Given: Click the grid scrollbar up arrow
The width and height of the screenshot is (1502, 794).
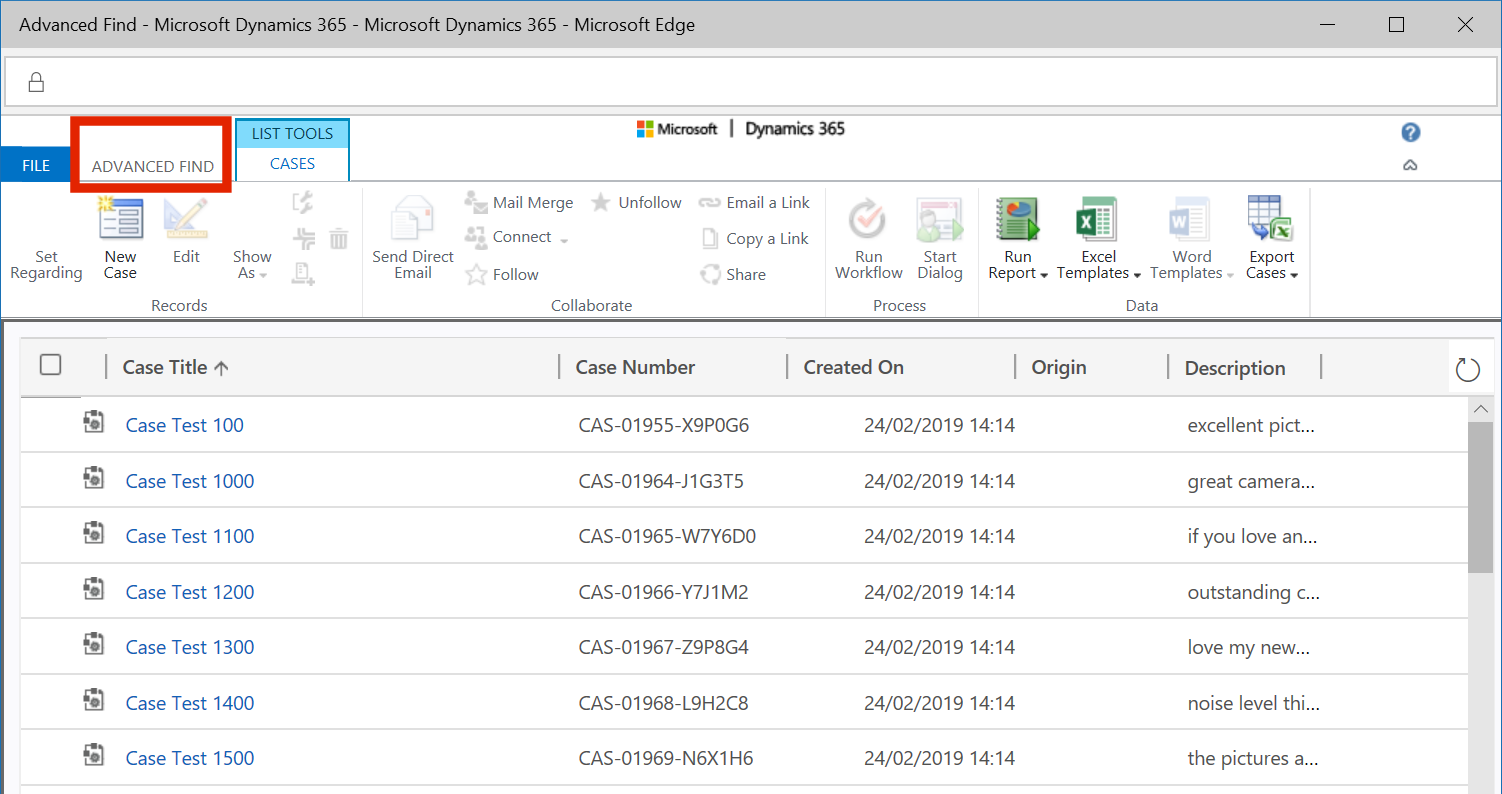Looking at the screenshot, I should [x=1481, y=409].
